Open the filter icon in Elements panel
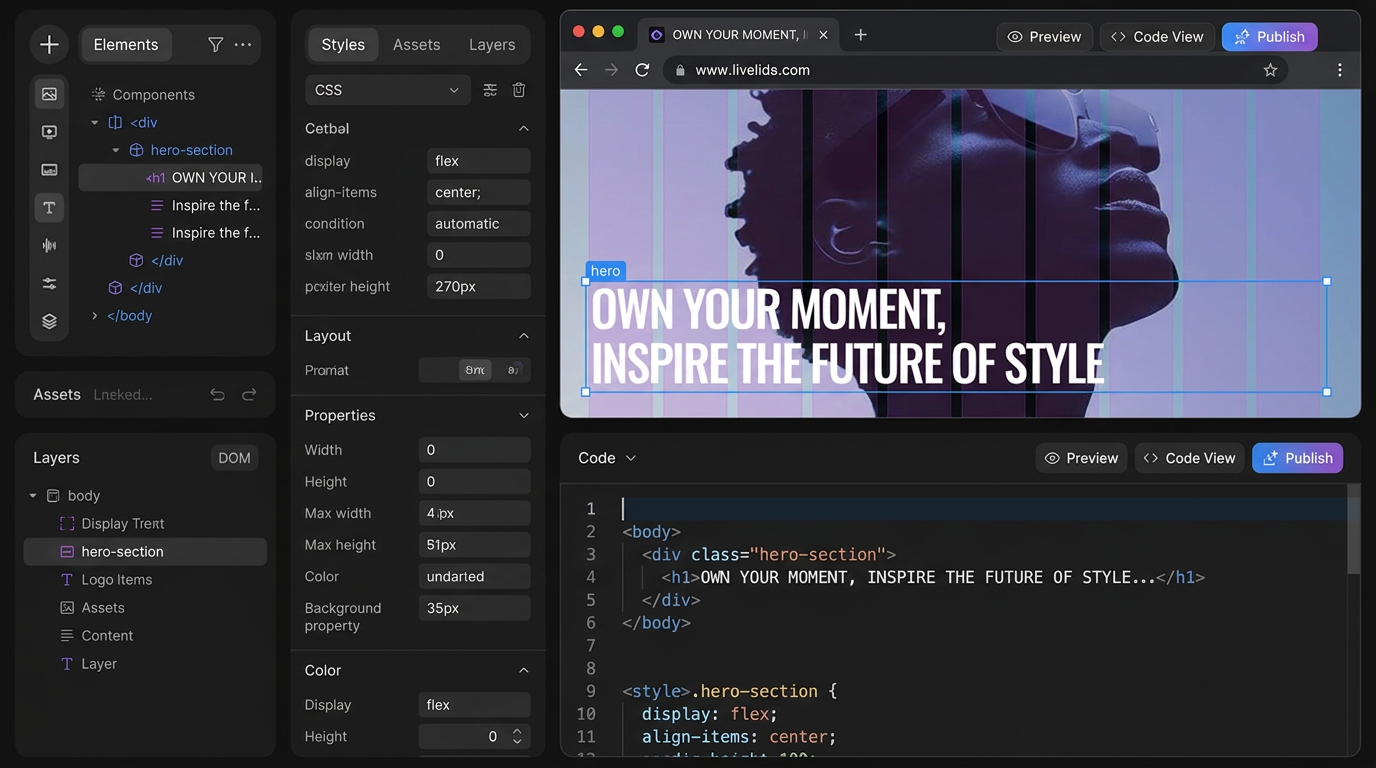This screenshot has width=1376, height=768. pos(215,45)
